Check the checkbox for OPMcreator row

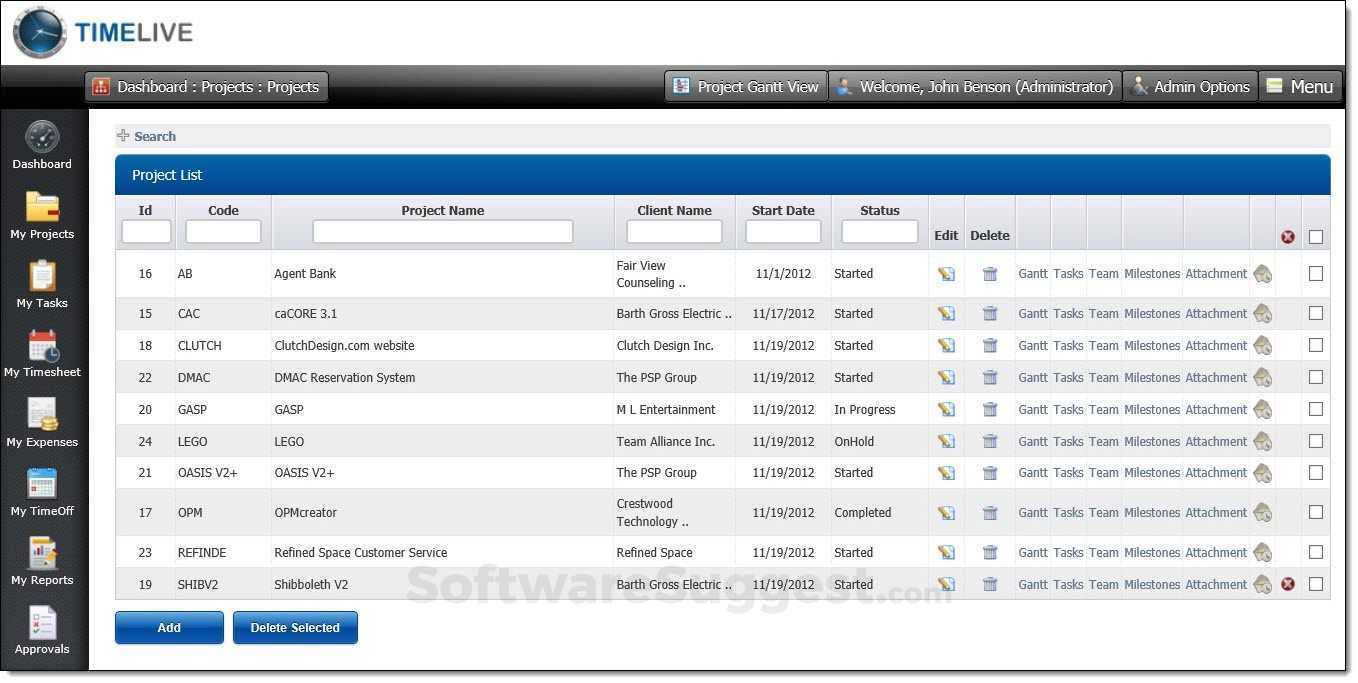[1315, 512]
